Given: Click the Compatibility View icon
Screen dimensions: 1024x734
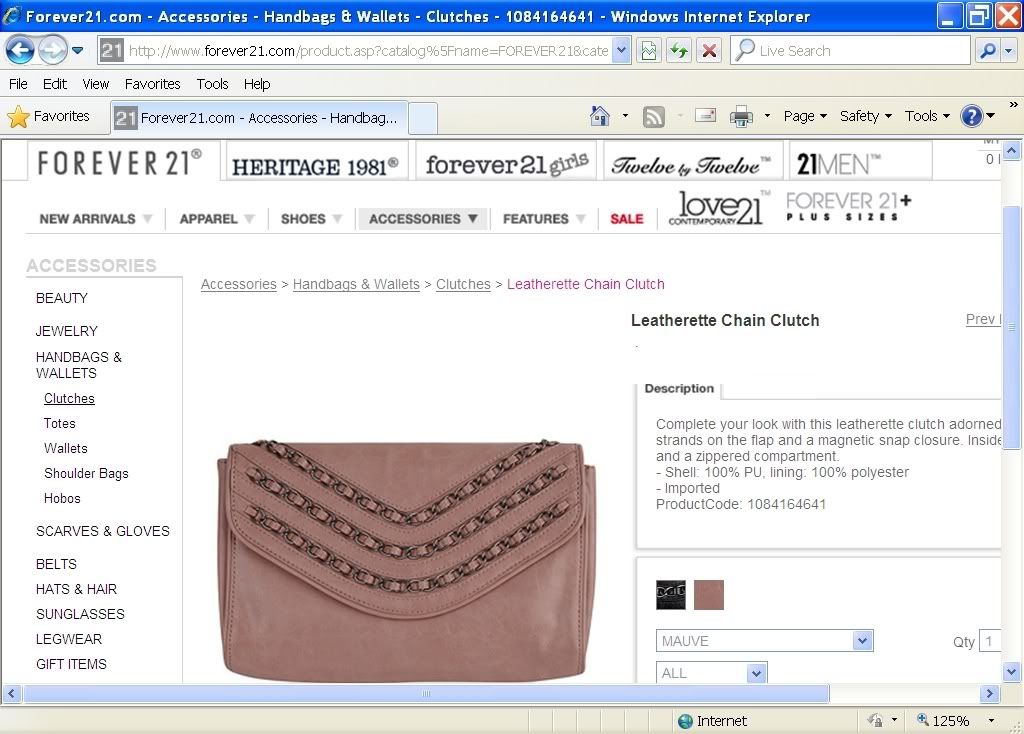Looking at the screenshot, I should pyautogui.click(x=649, y=50).
